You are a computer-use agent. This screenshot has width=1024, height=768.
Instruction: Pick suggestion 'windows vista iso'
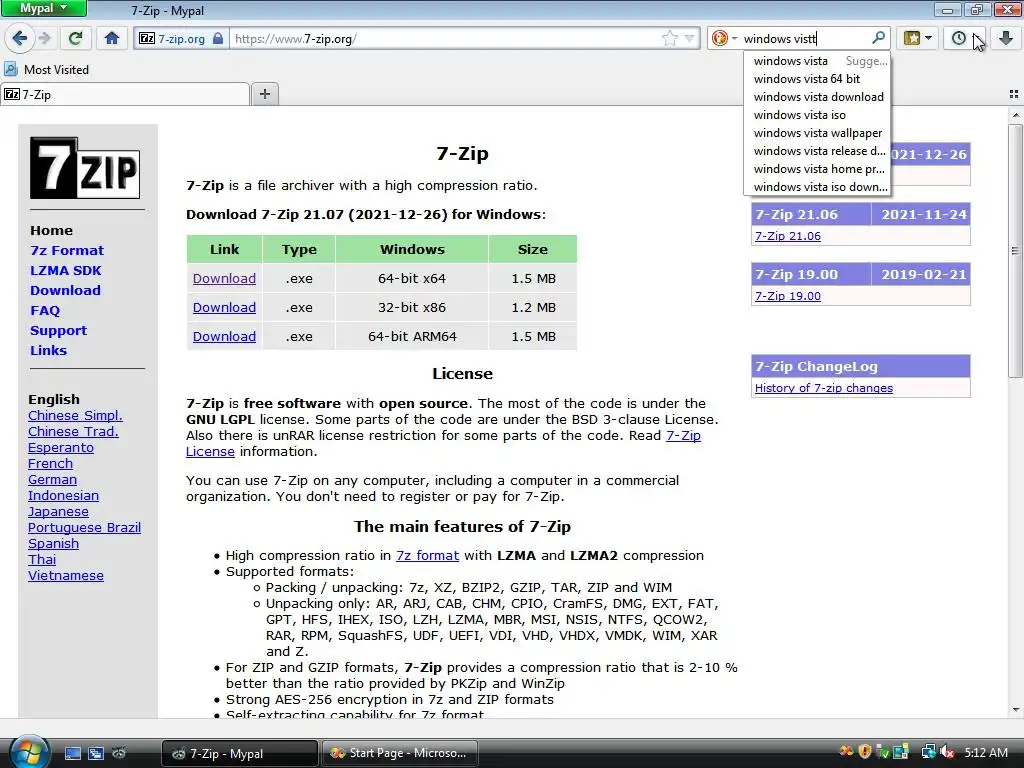coord(817,115)
